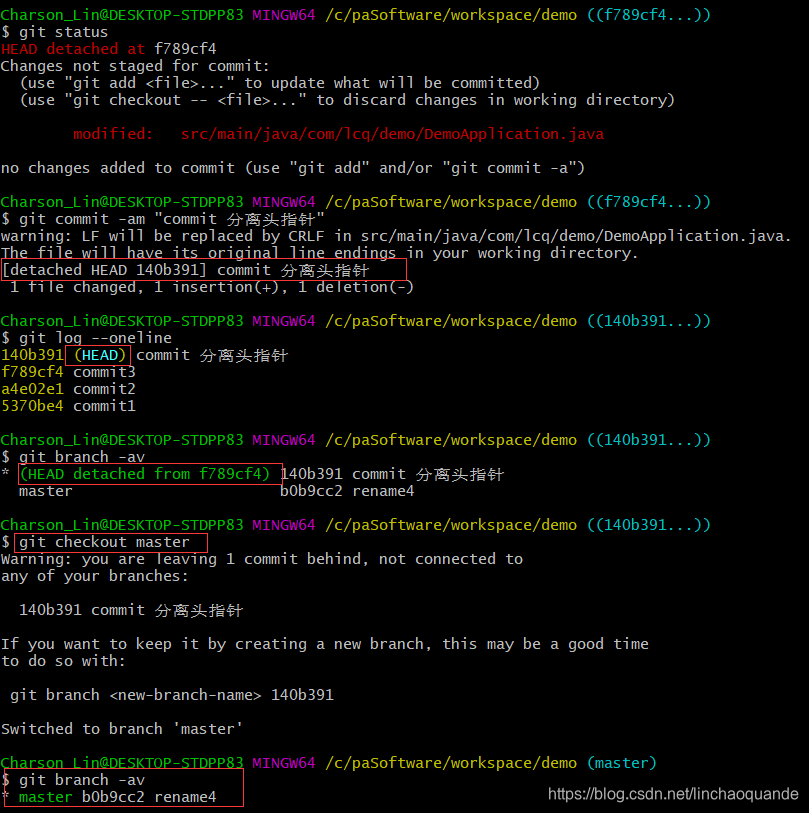Click the 'a4e02e1 commit2' log entry
Viewport: 809px width, 813px height.
68,389
